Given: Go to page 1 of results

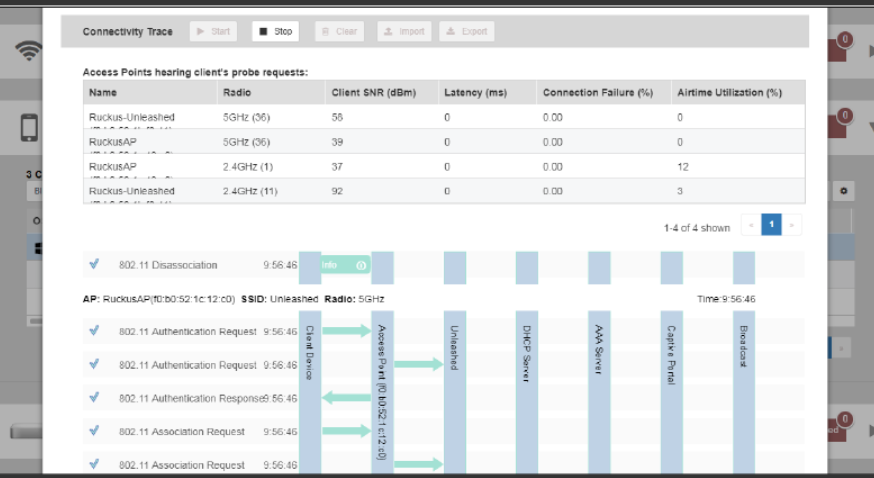Looking at the screenshot, I should (x=770, y=225).
